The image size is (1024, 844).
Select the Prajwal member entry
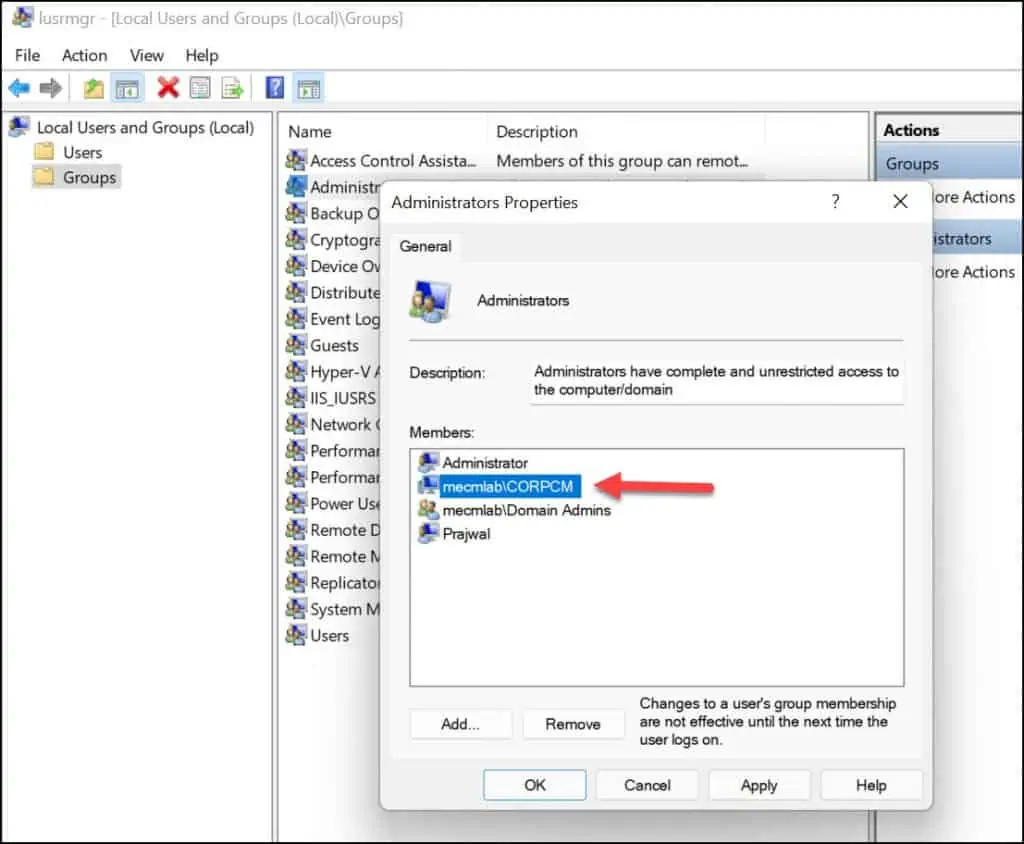click(466, 534)
